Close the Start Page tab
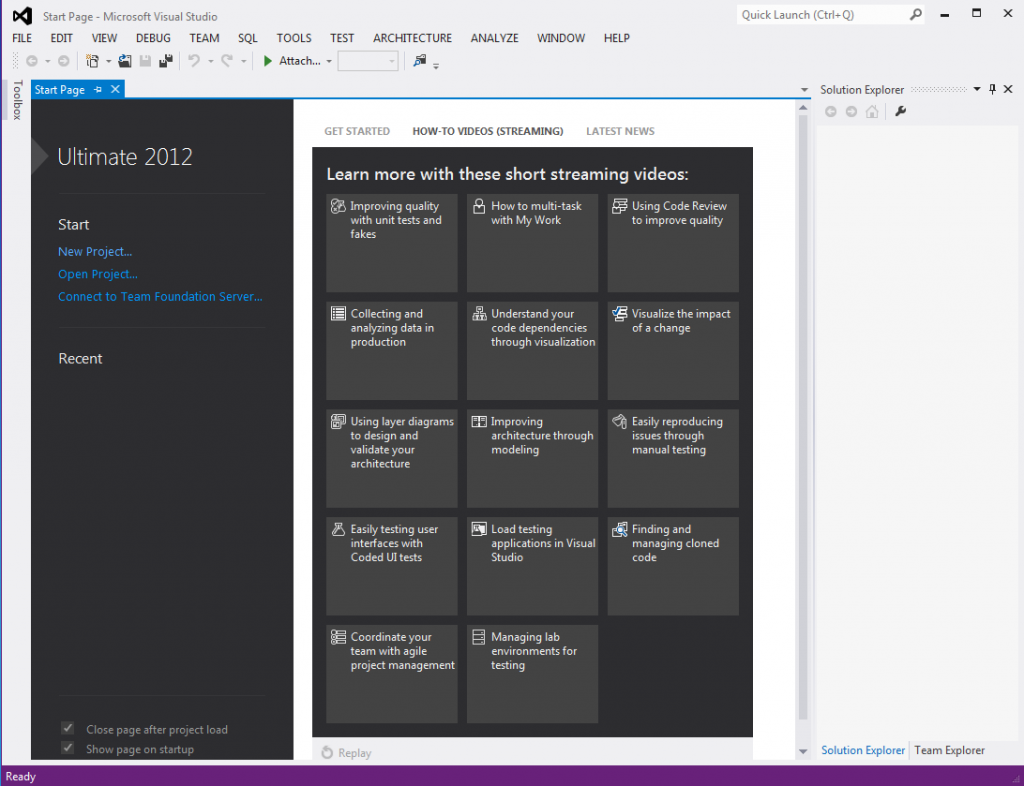The height and width of the screenshot is (786, 1024). coord(115,89)
